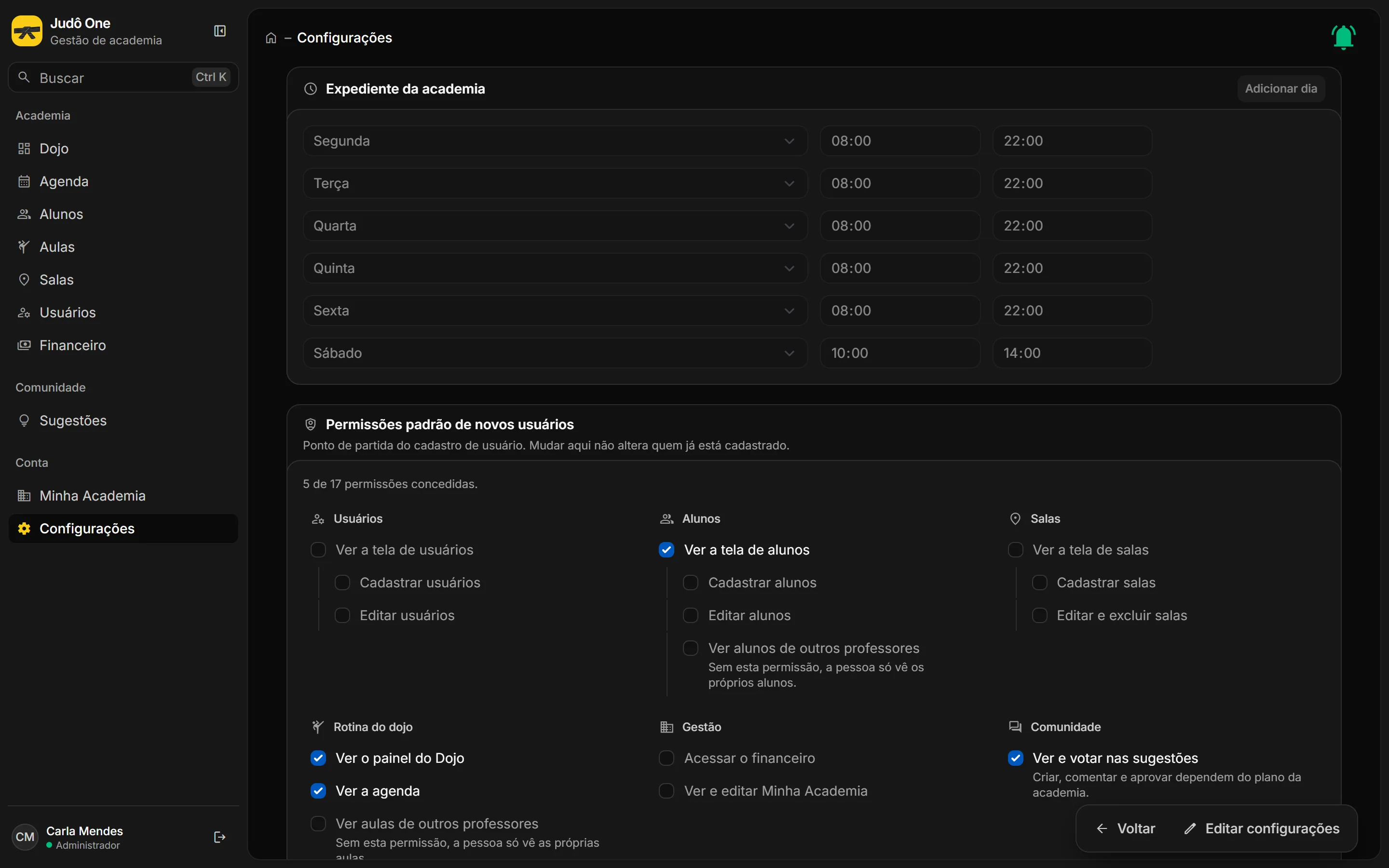The height and width of the screenshot is (868, 1389).
Task: Click the Buscar search field
Action: [x=123, y=78]
